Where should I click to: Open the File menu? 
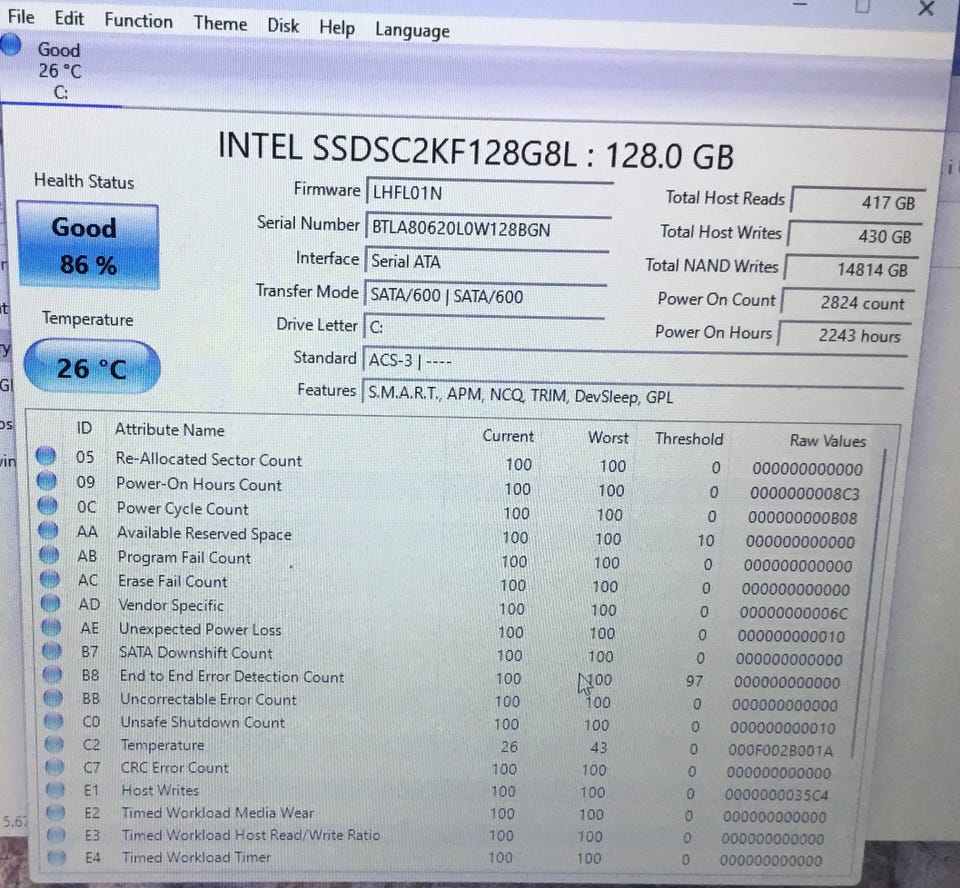click(x=21, y=17)
